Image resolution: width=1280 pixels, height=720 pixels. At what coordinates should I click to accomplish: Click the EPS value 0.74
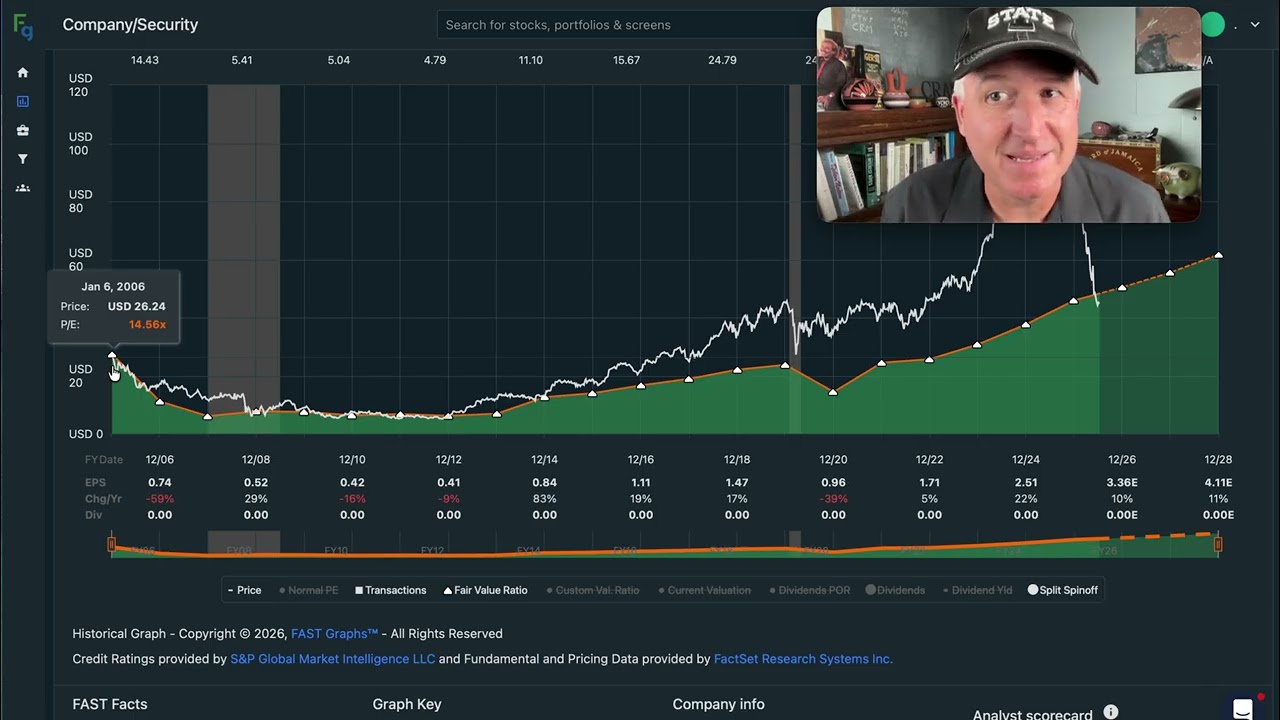click(x=160, y=483)
